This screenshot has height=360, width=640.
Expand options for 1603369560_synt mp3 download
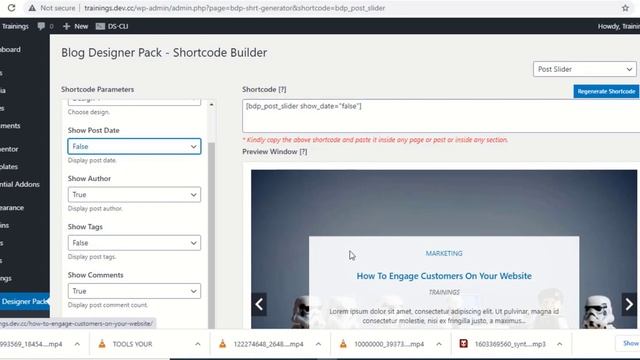point(560,344)
